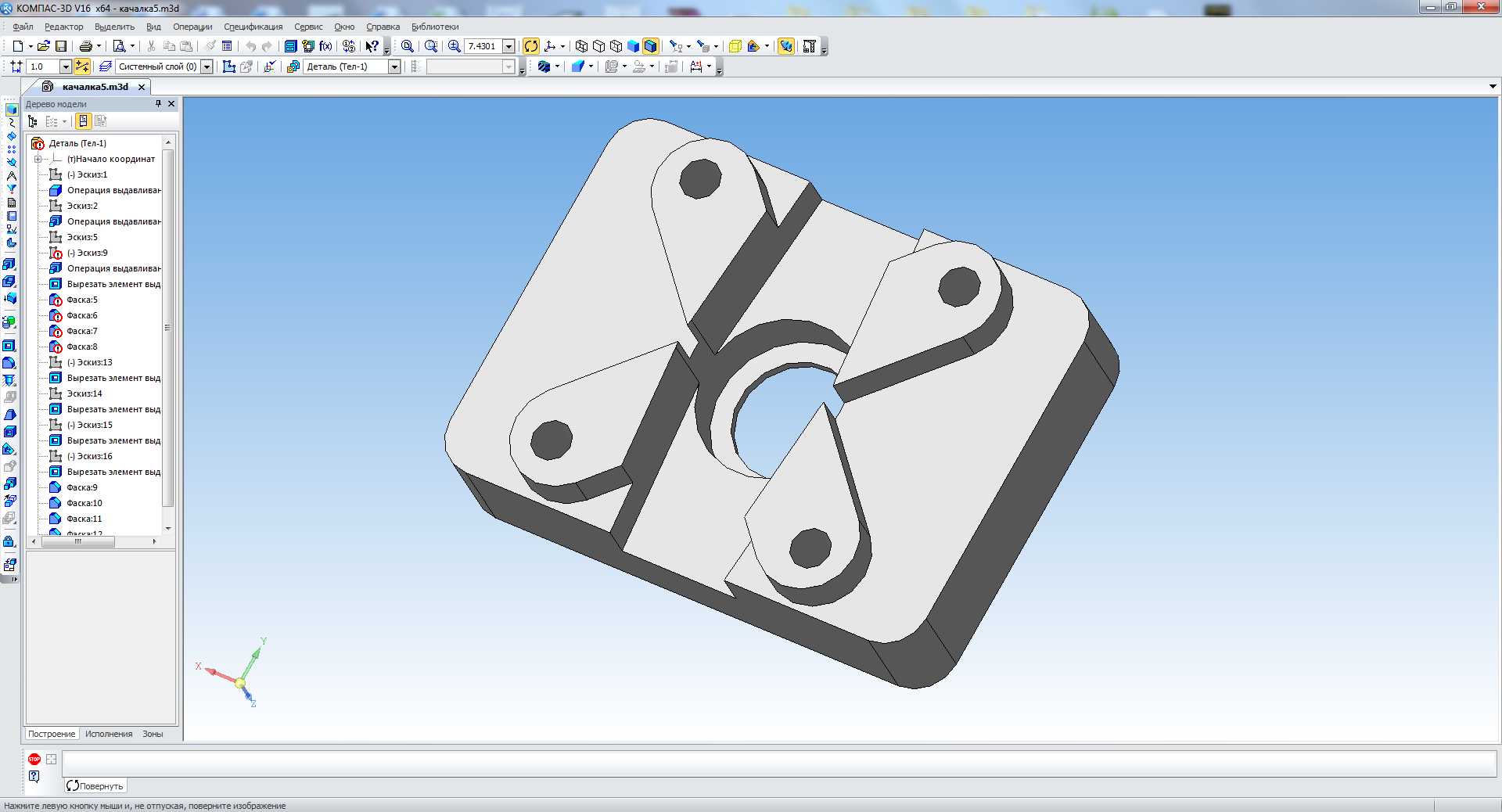Select Фаска:10 in model tree
Viewport: 1502px width, 812px height.
coord(84,503)
